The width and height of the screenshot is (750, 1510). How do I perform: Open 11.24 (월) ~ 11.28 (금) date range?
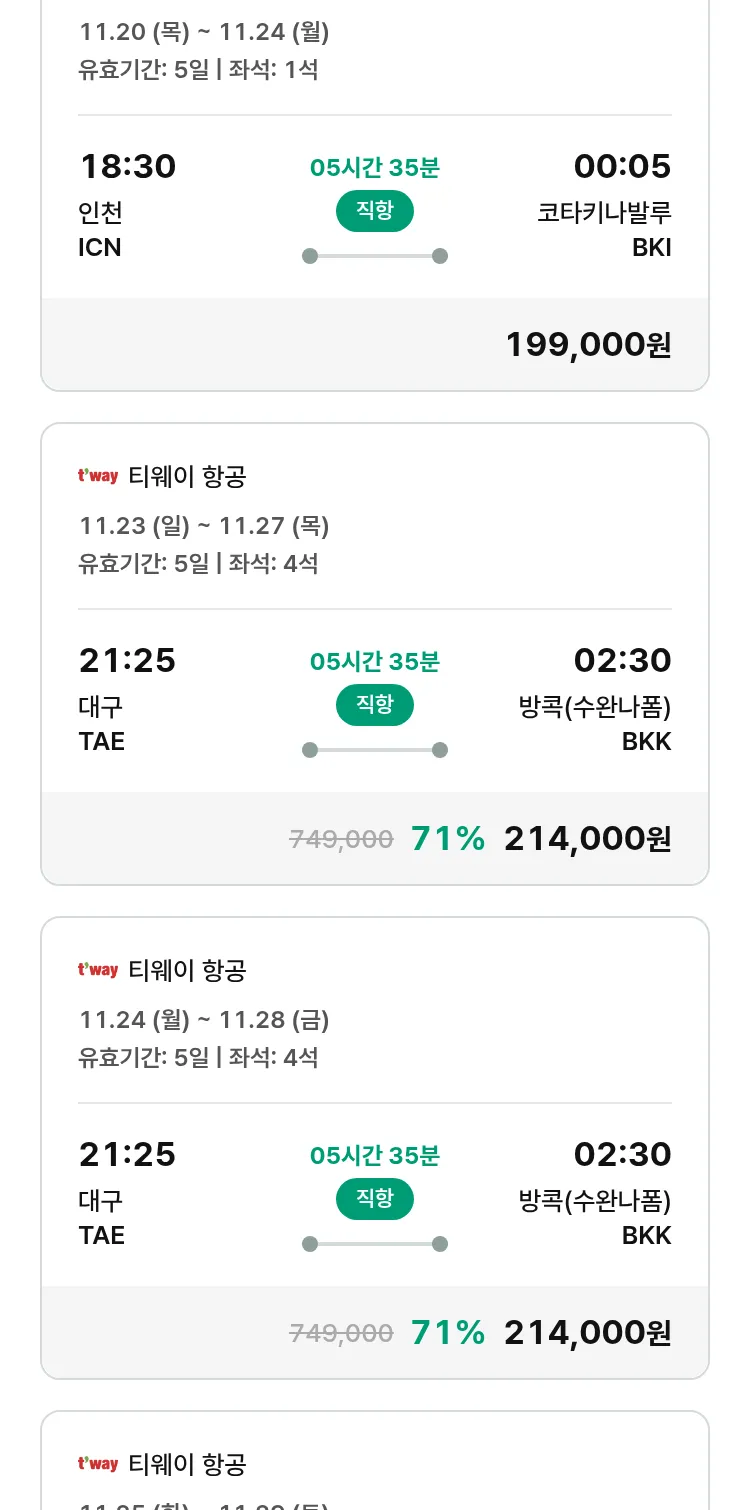[x=204, y=1020]
